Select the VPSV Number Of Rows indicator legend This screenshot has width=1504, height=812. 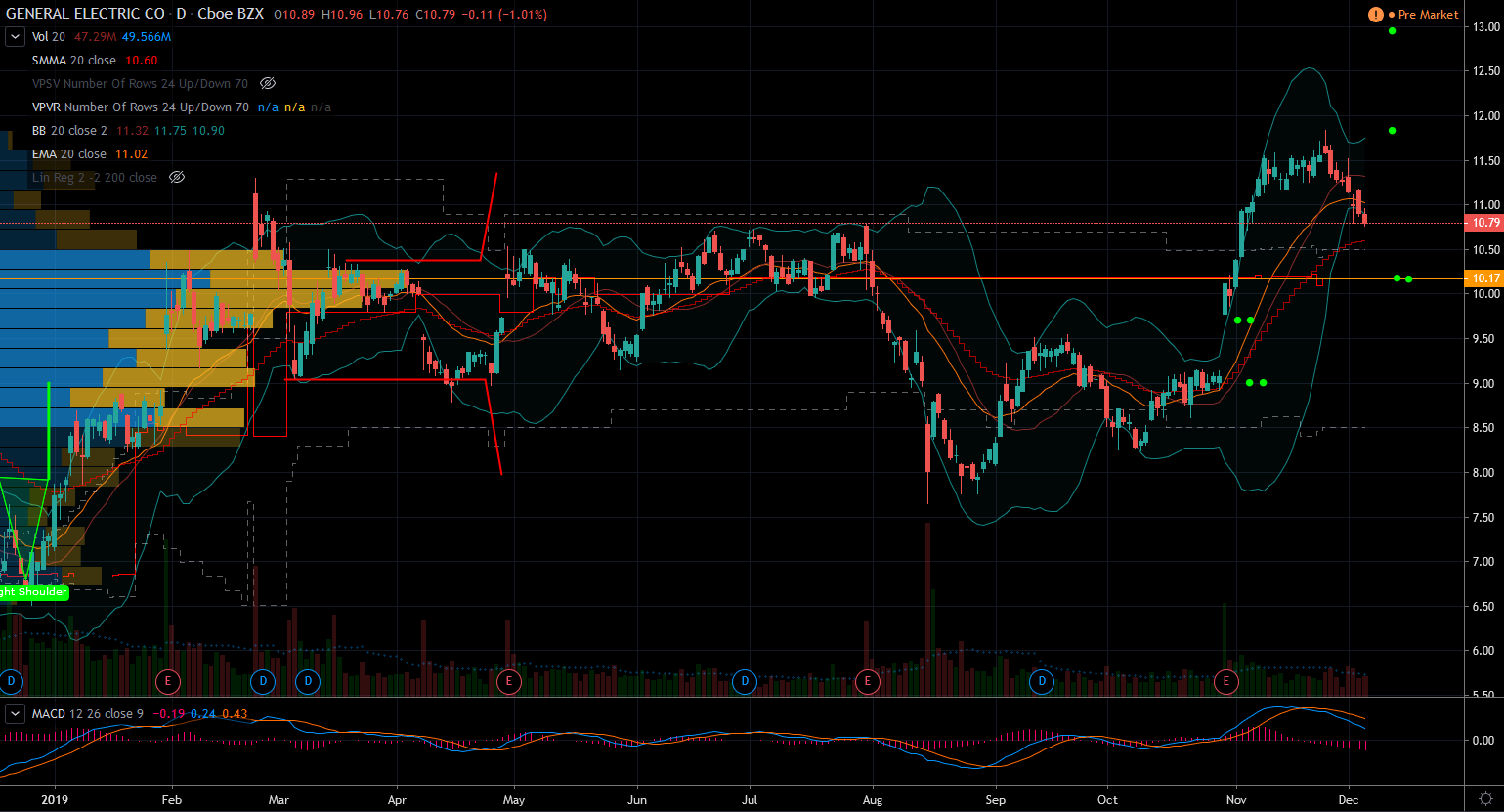(140, 84)
